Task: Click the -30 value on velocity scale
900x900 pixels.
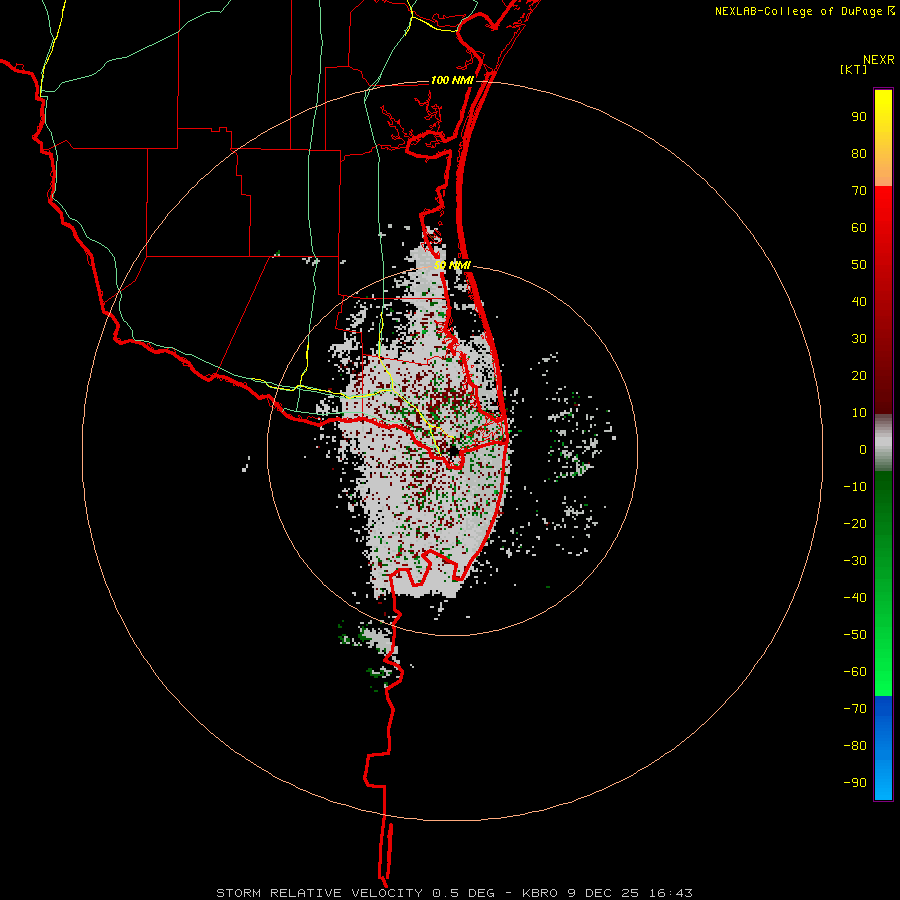Action: coord(855,561)
